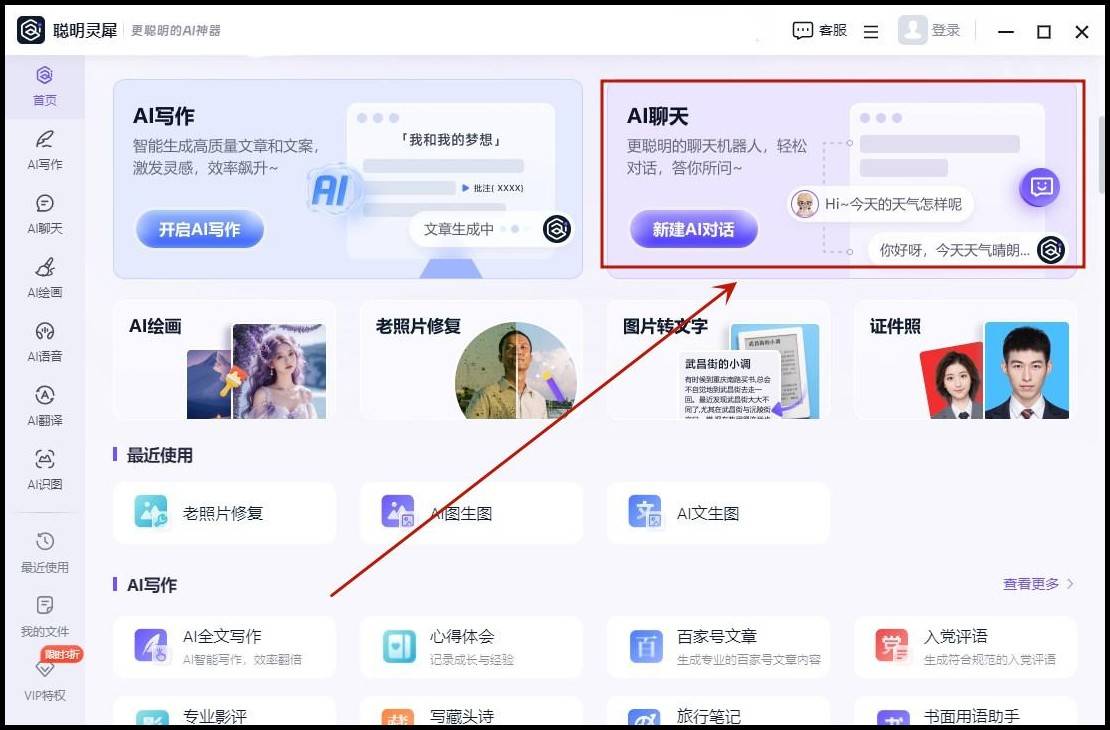Expand 查看更多 in the AI写作 section
Viewport: 1110px width, 730px height.
(1038, 584)
